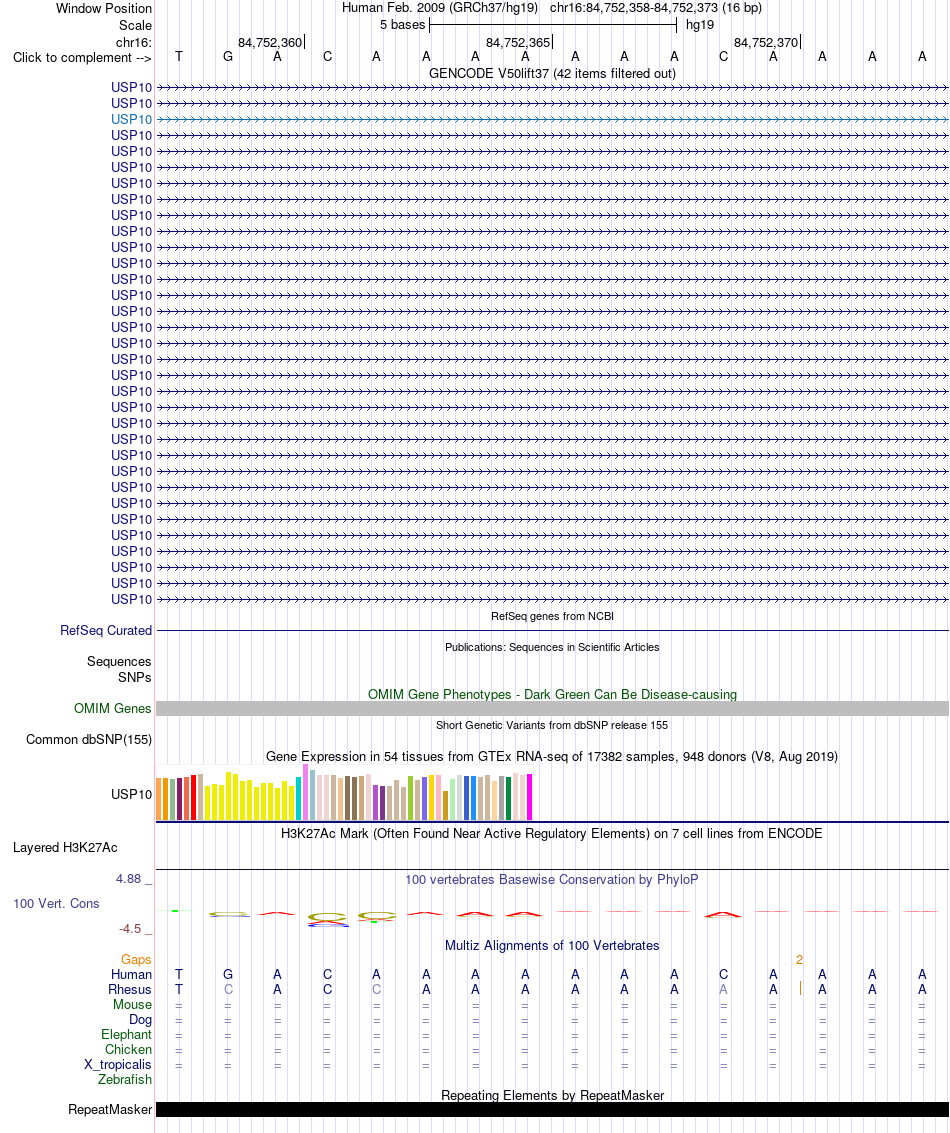Click the Scale label on the left
This screenshot has height=1133, width=950.
click(x=135, y=25)
